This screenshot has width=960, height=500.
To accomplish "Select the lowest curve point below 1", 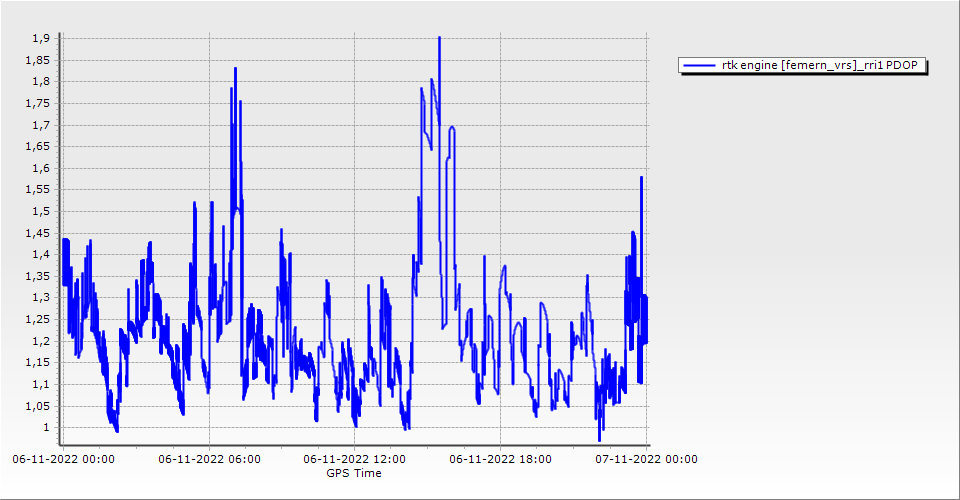I will [x=600, y=440].
